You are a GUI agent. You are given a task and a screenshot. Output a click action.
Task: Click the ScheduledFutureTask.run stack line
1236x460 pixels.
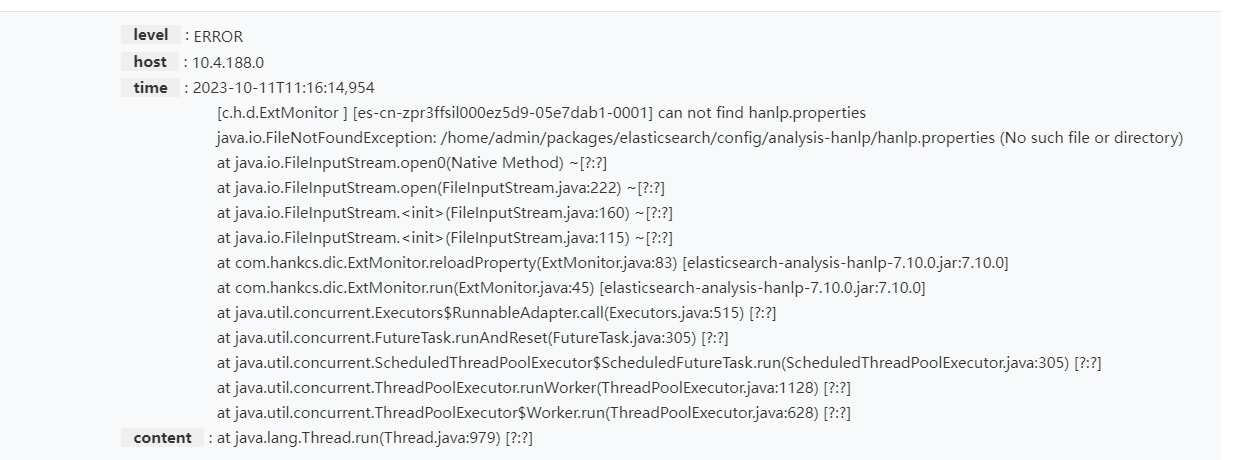(659, 363)
